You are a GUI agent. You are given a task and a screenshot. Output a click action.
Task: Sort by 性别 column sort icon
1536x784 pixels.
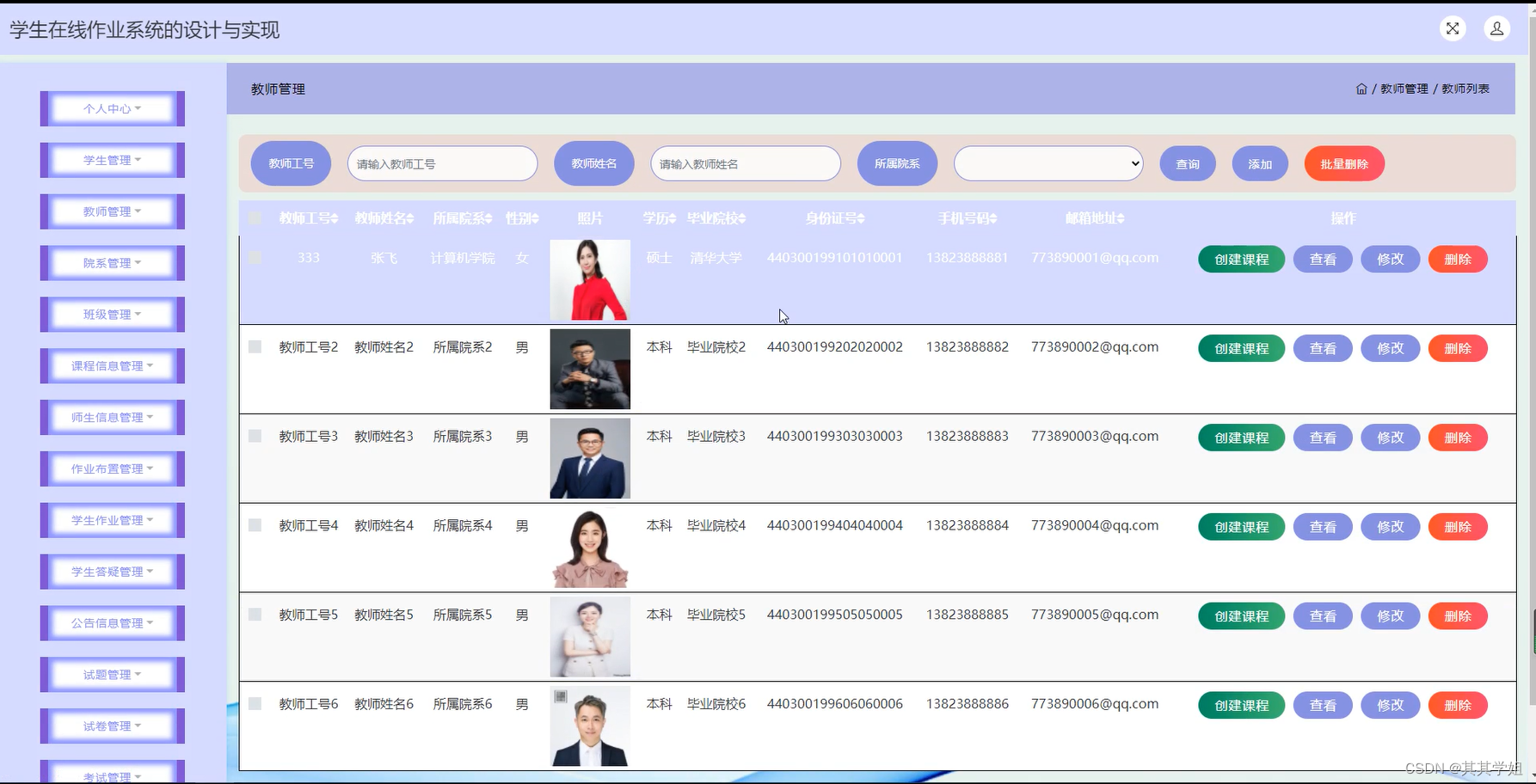[x=533, y=217]
